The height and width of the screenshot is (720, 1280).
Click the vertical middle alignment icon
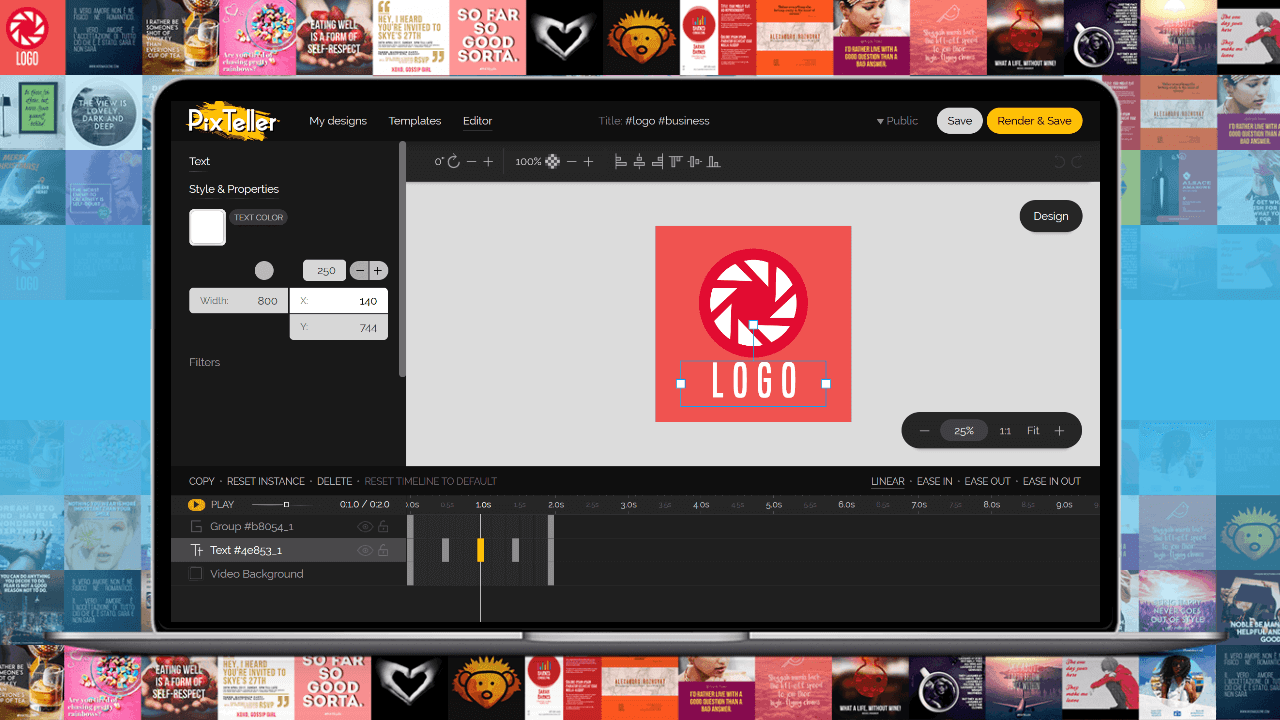694,161
